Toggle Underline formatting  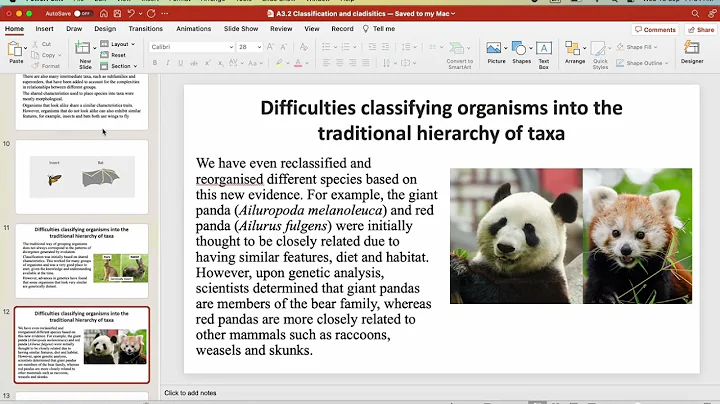point(180,63)
